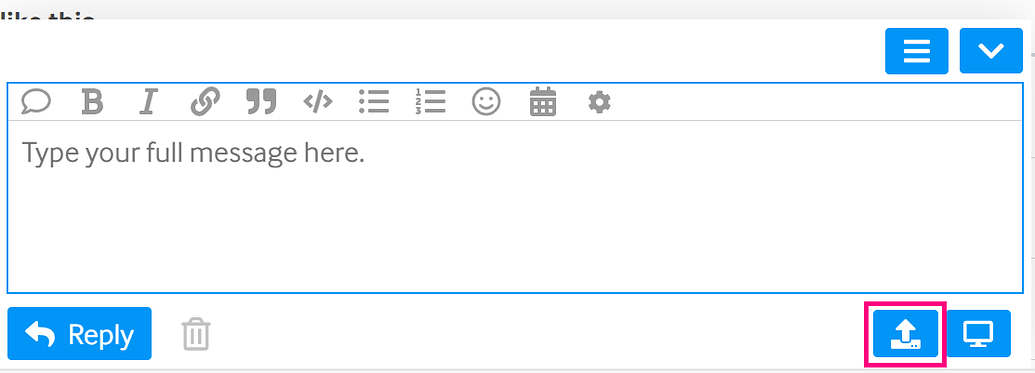Insert date and time via calendar icon

[x=543, y=102]
